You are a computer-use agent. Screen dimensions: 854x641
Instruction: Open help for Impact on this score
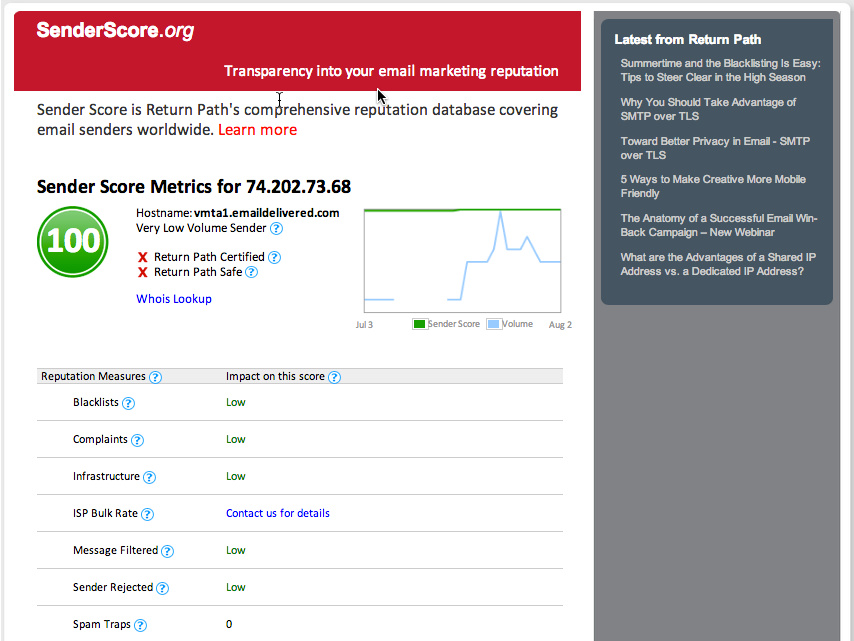[334, 377]
